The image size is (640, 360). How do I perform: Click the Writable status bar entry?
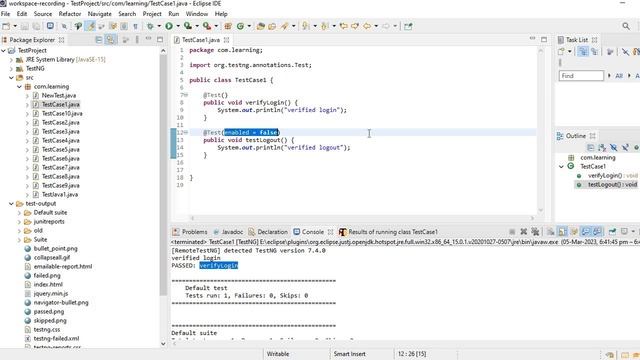tap(278, 354)
